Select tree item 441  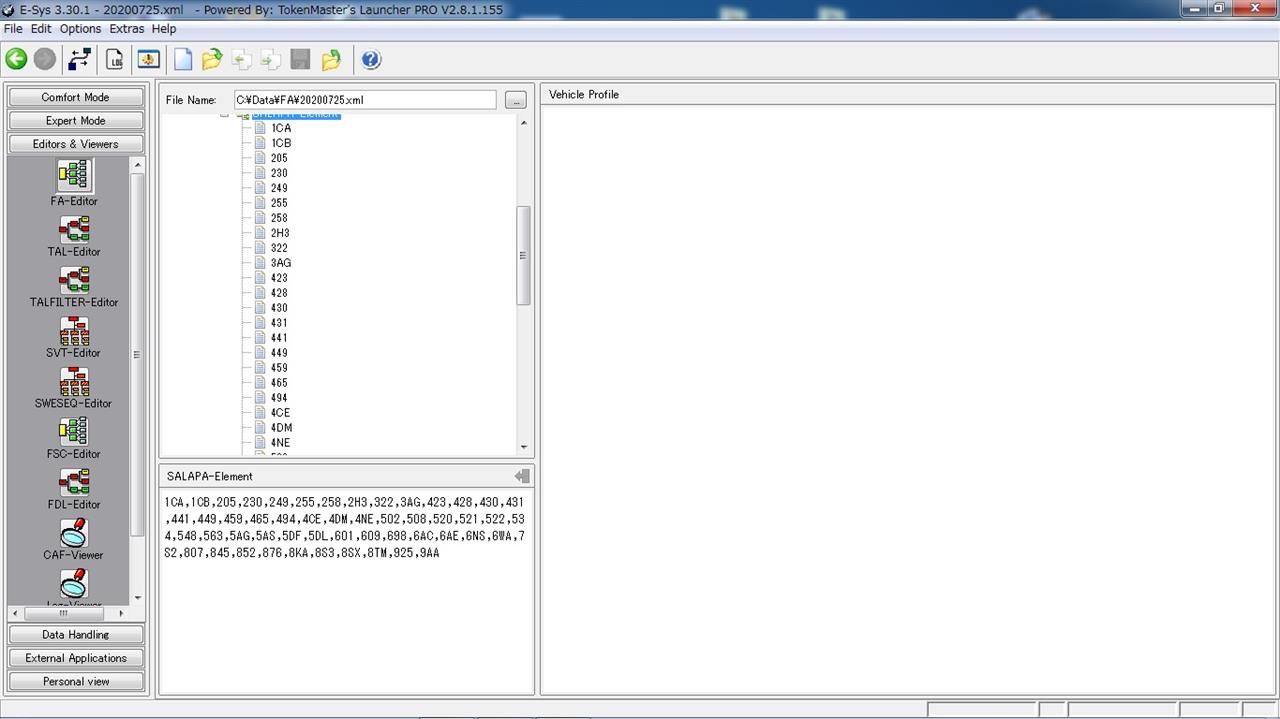[279, 338]
